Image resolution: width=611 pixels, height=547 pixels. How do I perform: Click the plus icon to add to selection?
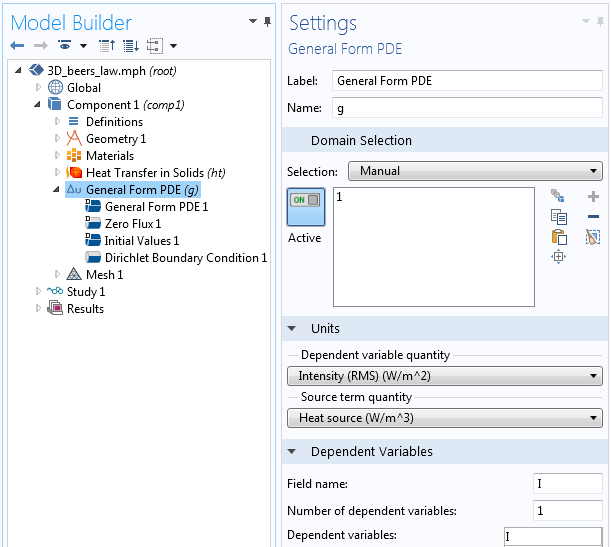point(593,196)
